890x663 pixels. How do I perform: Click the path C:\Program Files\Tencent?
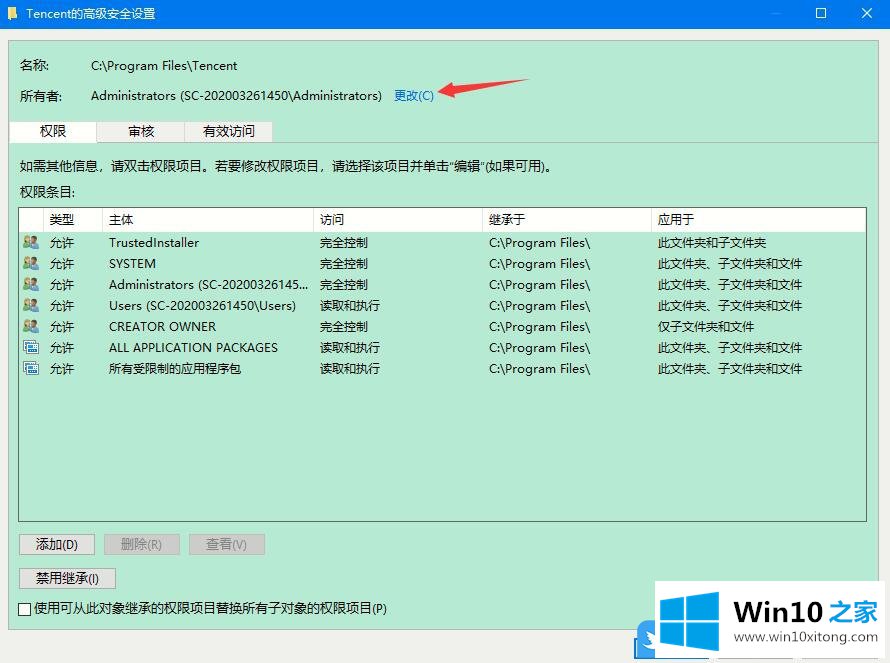tap(164, 65)
